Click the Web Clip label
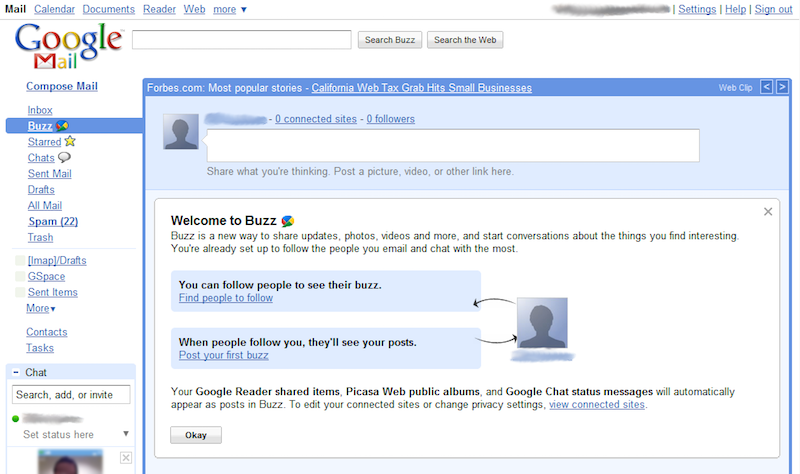The height and width of the screenshot is (474, 800). 735,88
